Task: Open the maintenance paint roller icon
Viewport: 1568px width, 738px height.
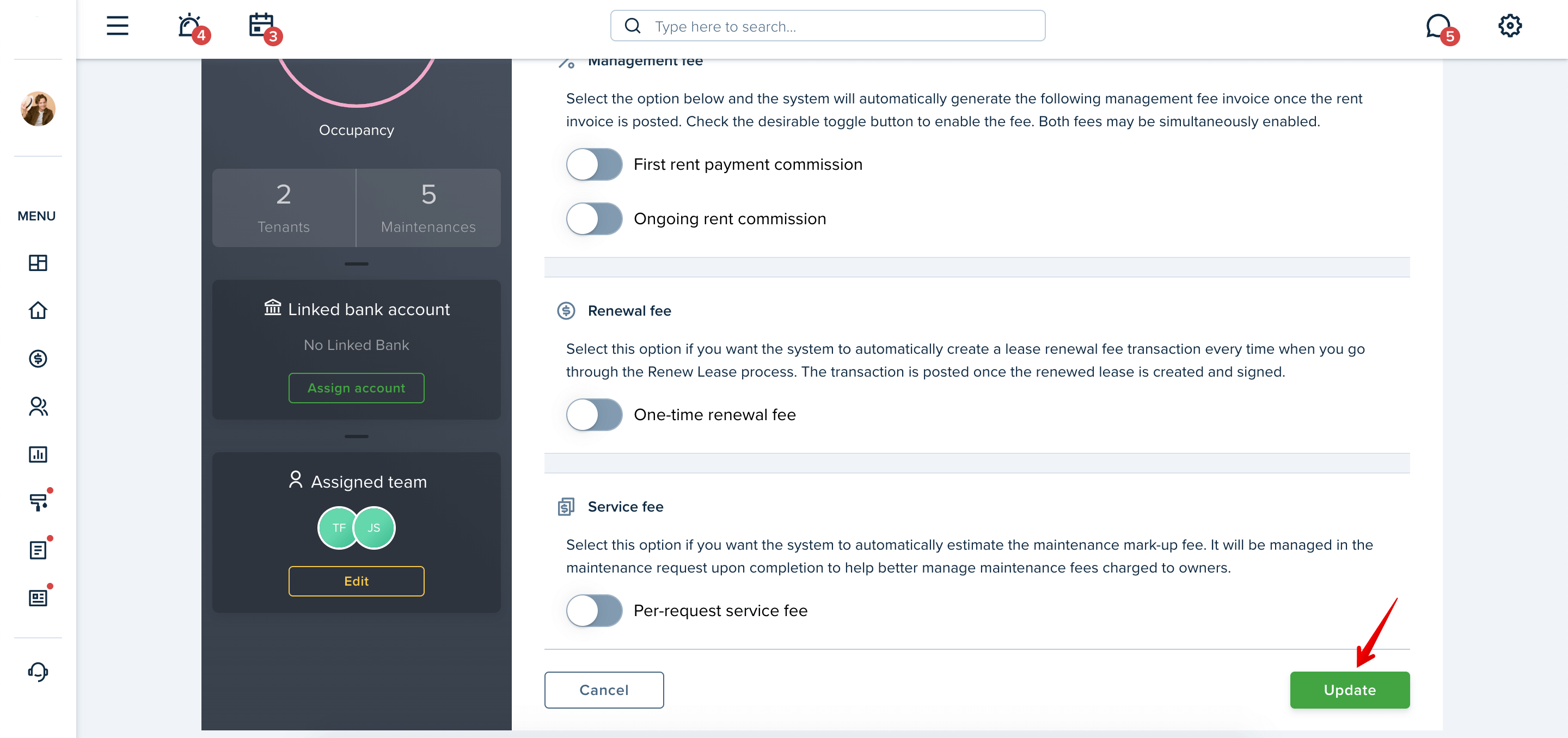Action: coord(38,502)
